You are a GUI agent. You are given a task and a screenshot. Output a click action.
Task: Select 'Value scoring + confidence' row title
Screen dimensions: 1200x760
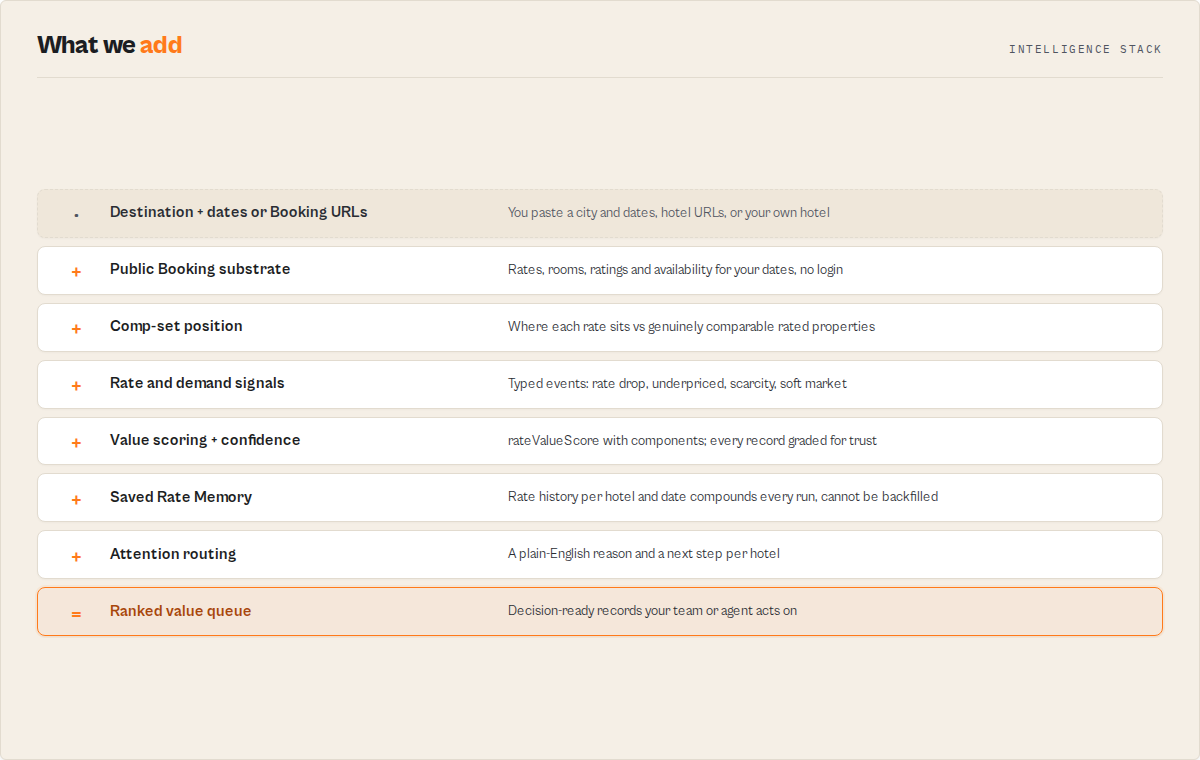pyautogui.click(x=205, y=440)
